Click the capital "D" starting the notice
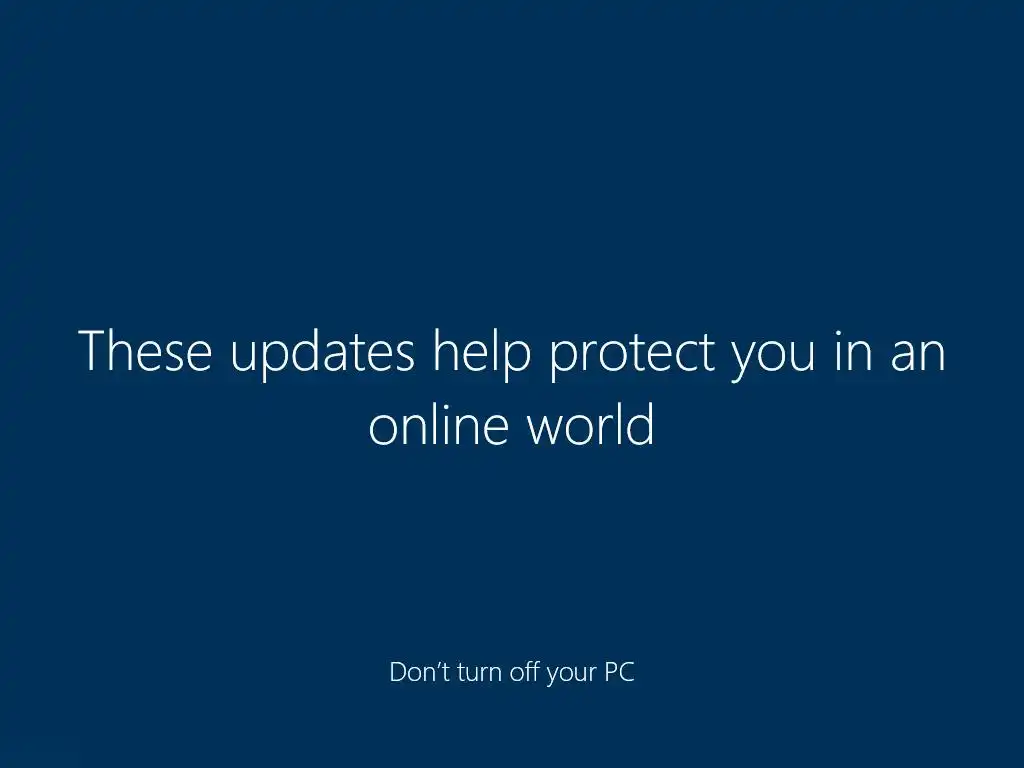This screenshot has width=1024, height=768. (398, 672)
